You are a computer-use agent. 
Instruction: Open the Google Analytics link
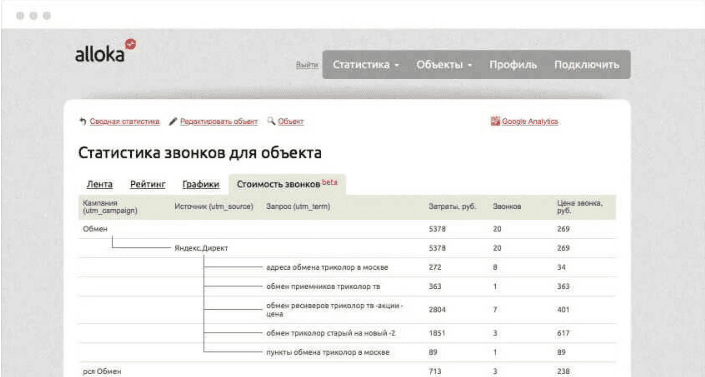[530, 121]
